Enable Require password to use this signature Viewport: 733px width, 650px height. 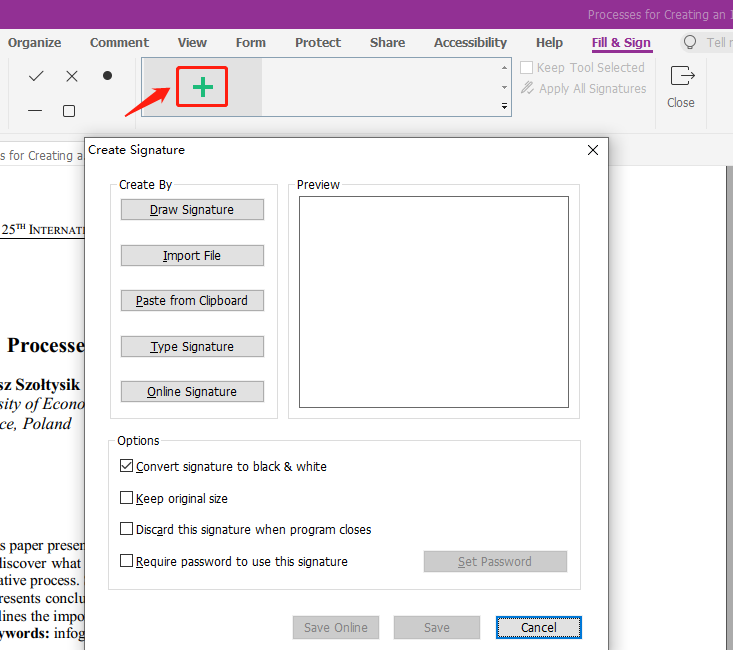point(127,561)
